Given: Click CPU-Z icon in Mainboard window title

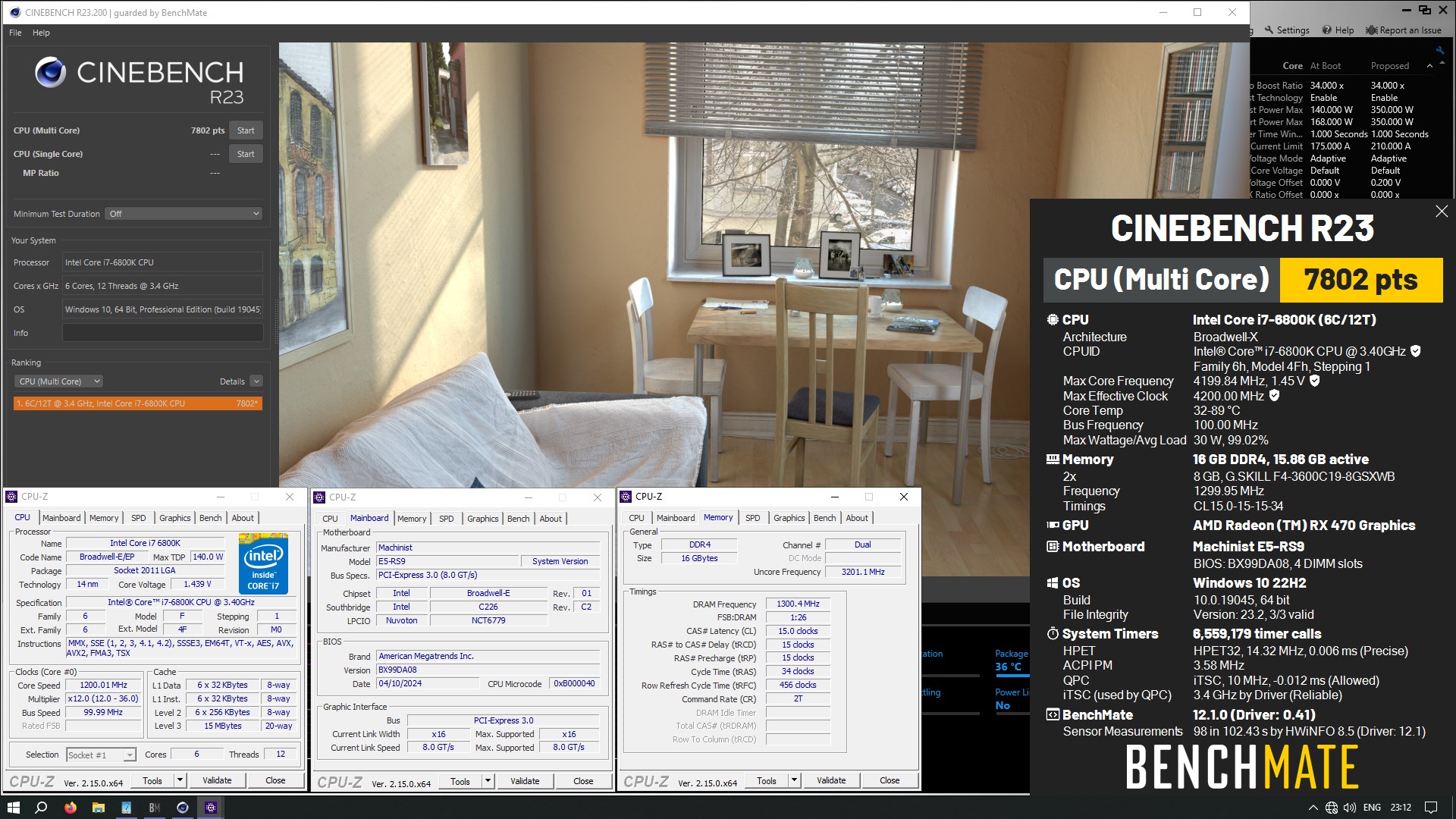Looking at the screenshot, I should [319, 497].
